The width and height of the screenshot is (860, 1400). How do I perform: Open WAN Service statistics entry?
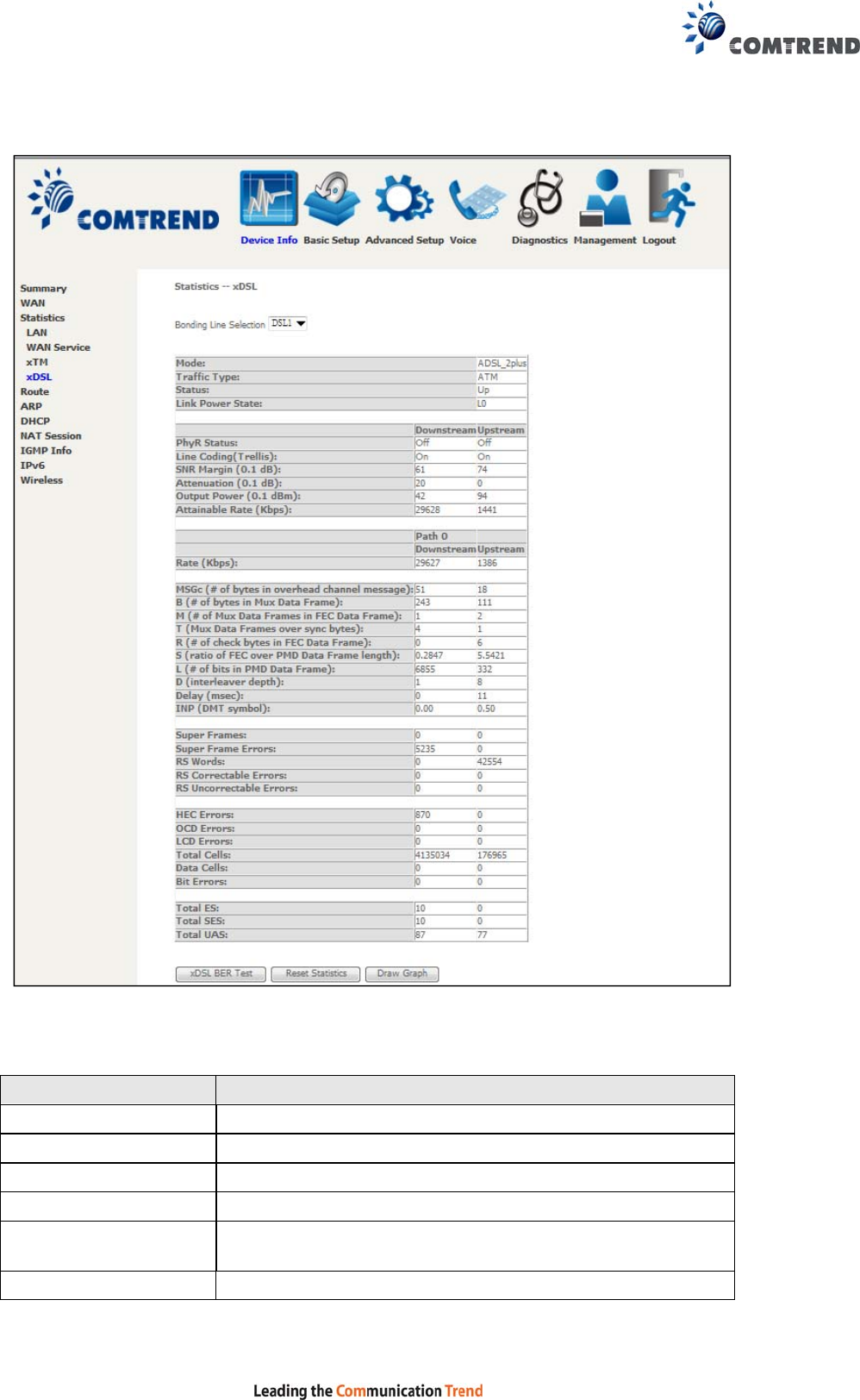pyautogui.click(x=58, y=347)
